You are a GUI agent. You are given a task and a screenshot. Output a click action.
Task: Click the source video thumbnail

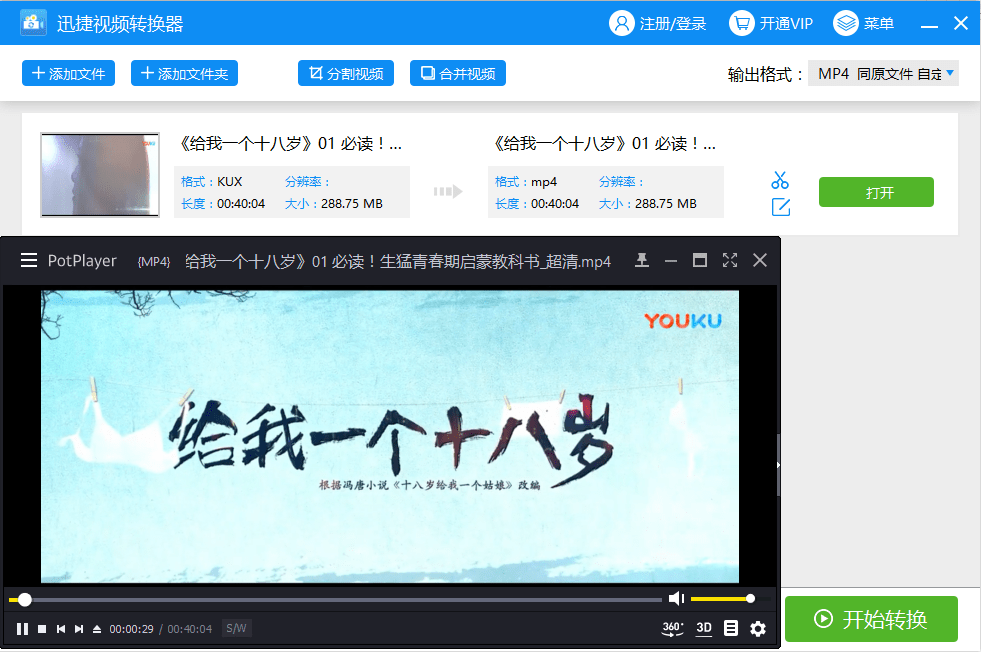pyautogui.click(x=100, y=175)
